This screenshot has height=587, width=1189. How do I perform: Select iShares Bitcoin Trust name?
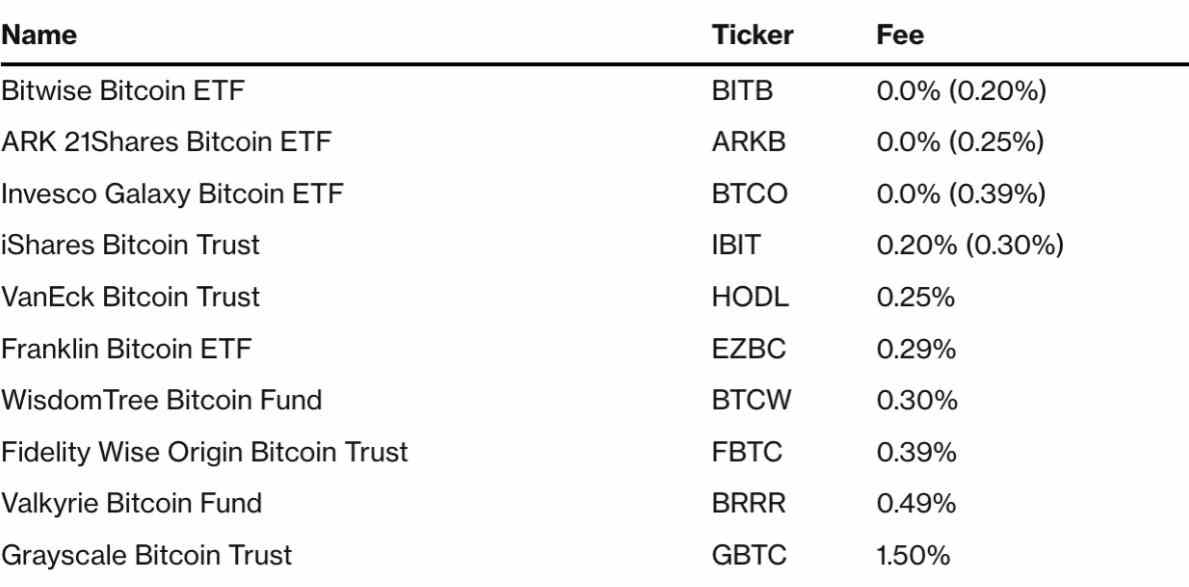click(x=131, y=246)
